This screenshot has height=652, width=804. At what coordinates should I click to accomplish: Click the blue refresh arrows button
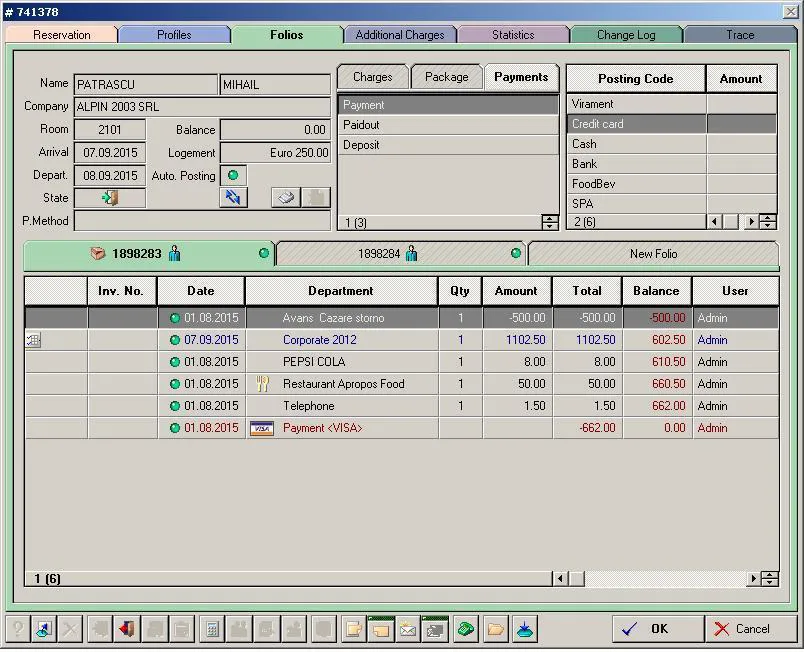pyautogui.click(x=233, y=197)
